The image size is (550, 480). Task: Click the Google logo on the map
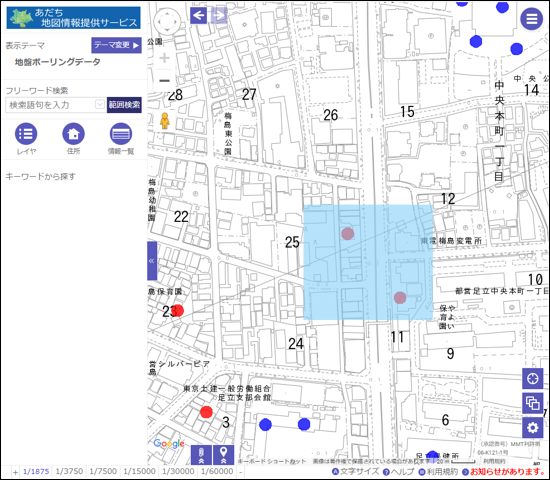(169, 444)
